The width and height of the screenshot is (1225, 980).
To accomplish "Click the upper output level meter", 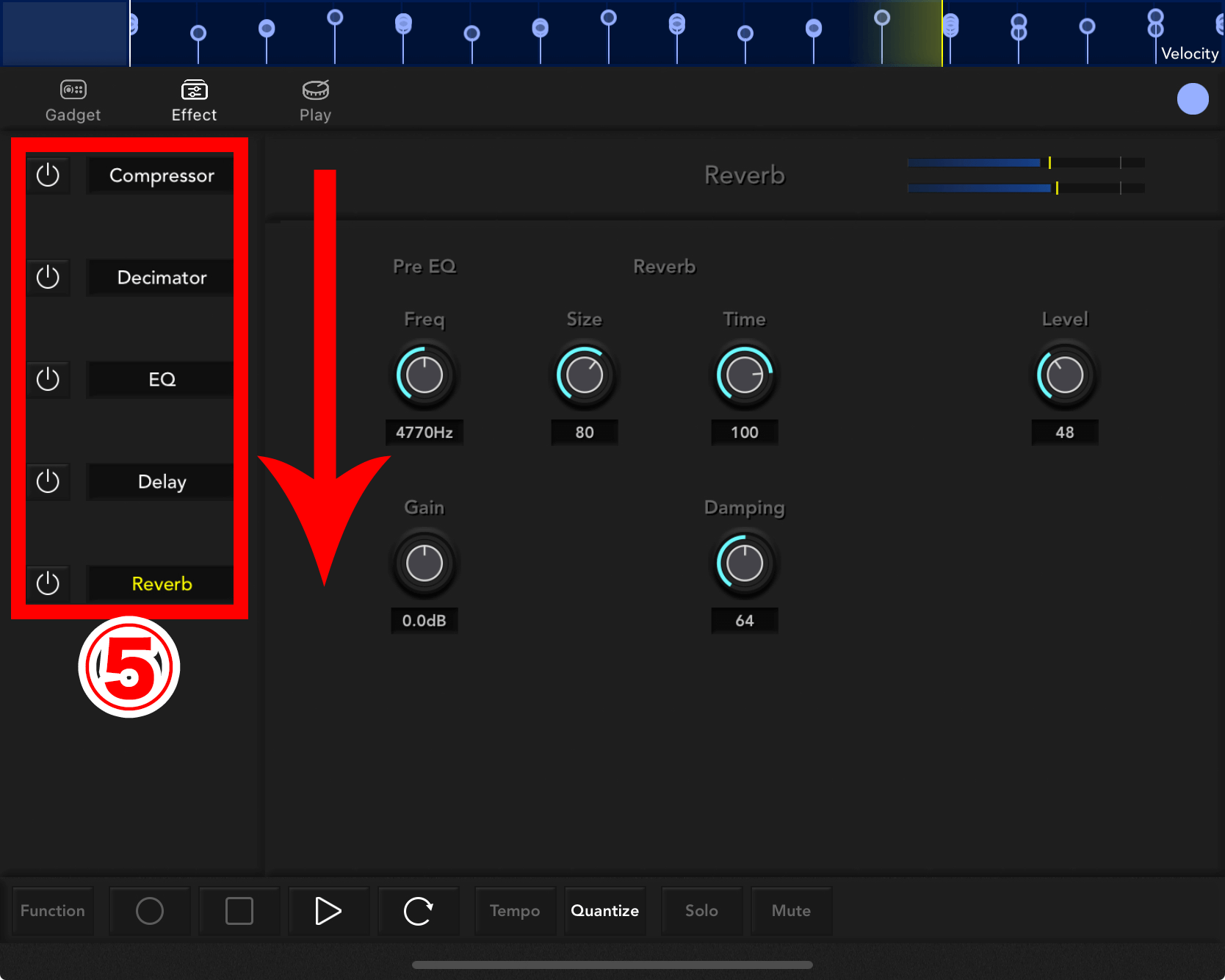I will 1026,162.
